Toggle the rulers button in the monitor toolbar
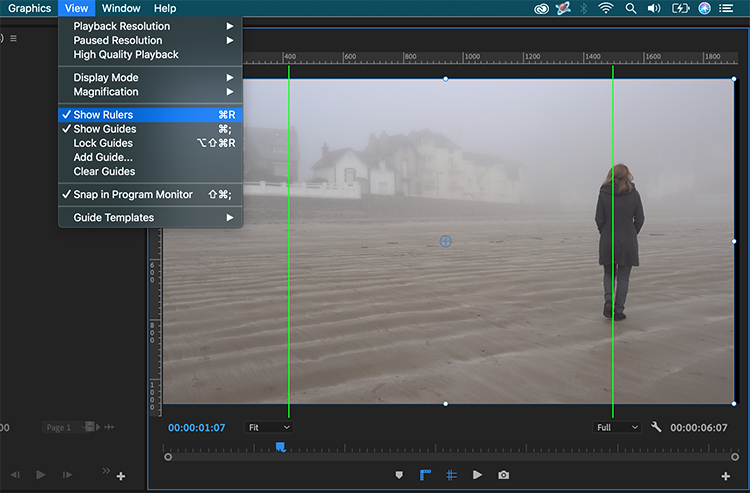The width and height of the screenshot is (750, 493). pos(425,475)
